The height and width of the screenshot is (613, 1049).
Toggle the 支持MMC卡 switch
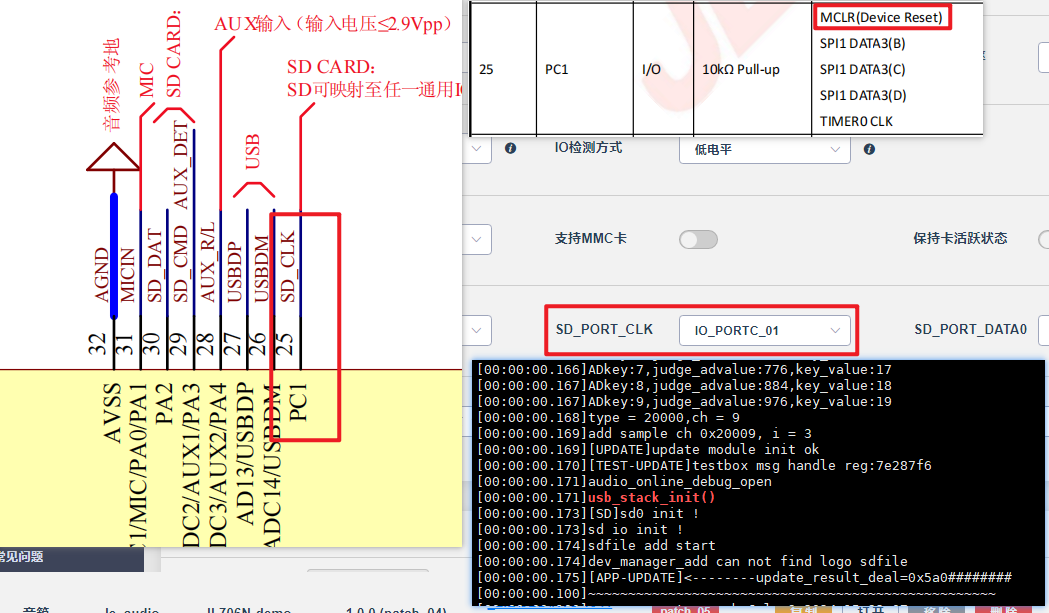698,240
